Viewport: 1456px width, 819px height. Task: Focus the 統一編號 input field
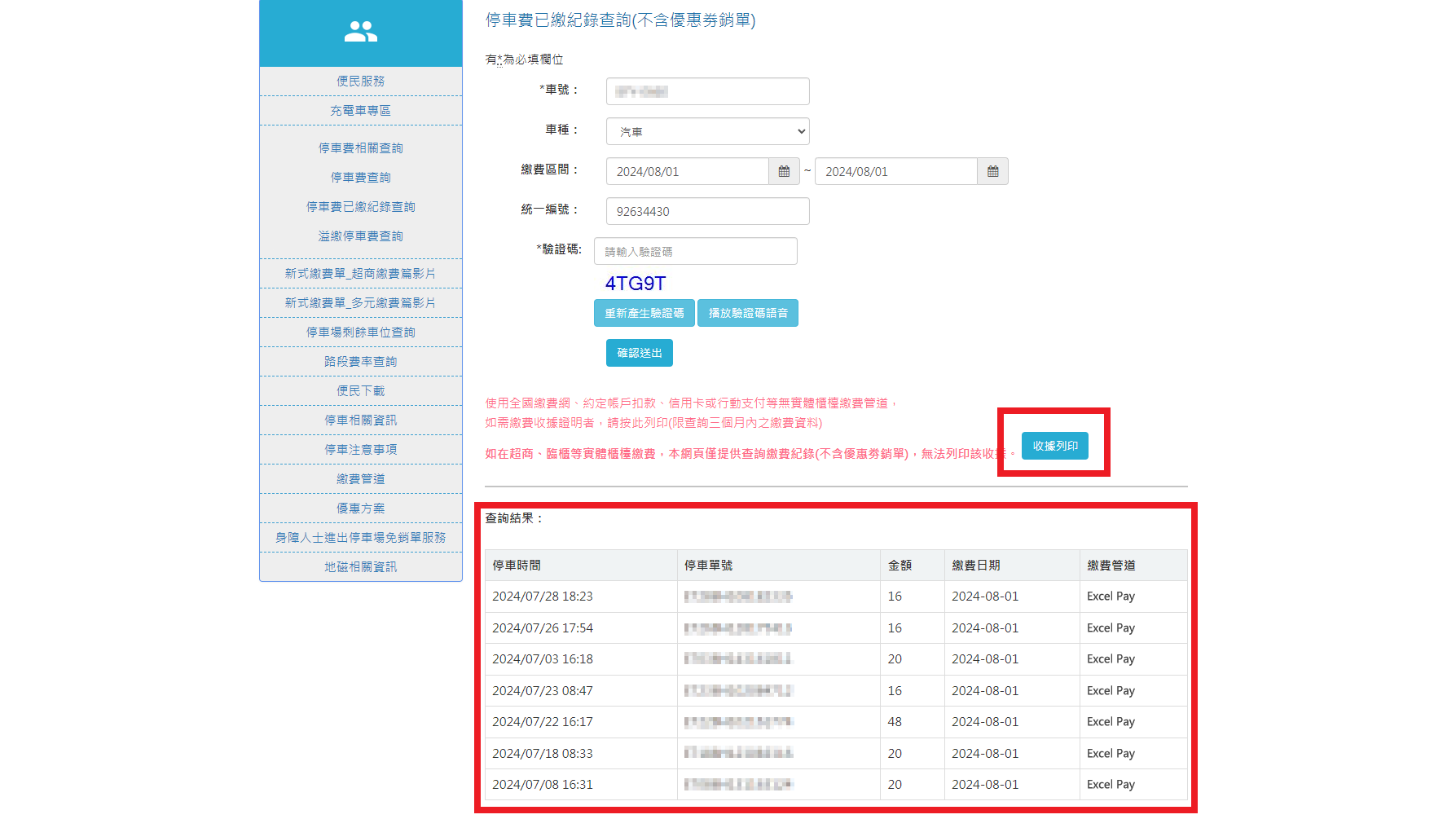(707, 211)
